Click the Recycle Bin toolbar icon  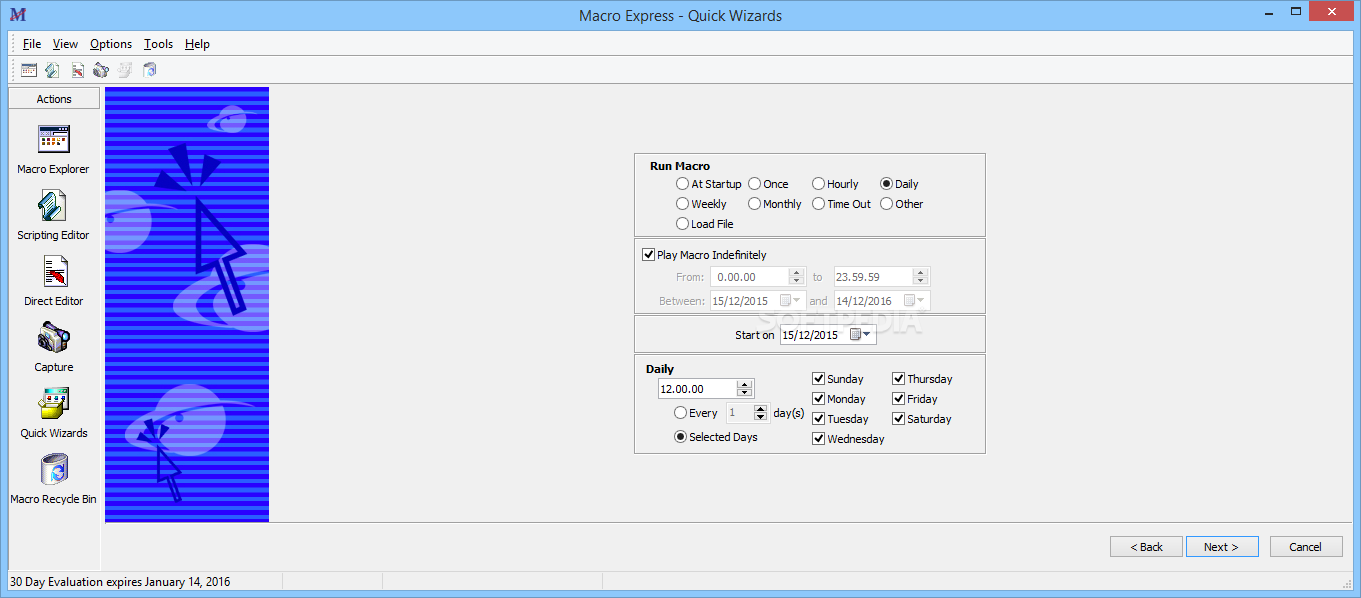point(150,70)
